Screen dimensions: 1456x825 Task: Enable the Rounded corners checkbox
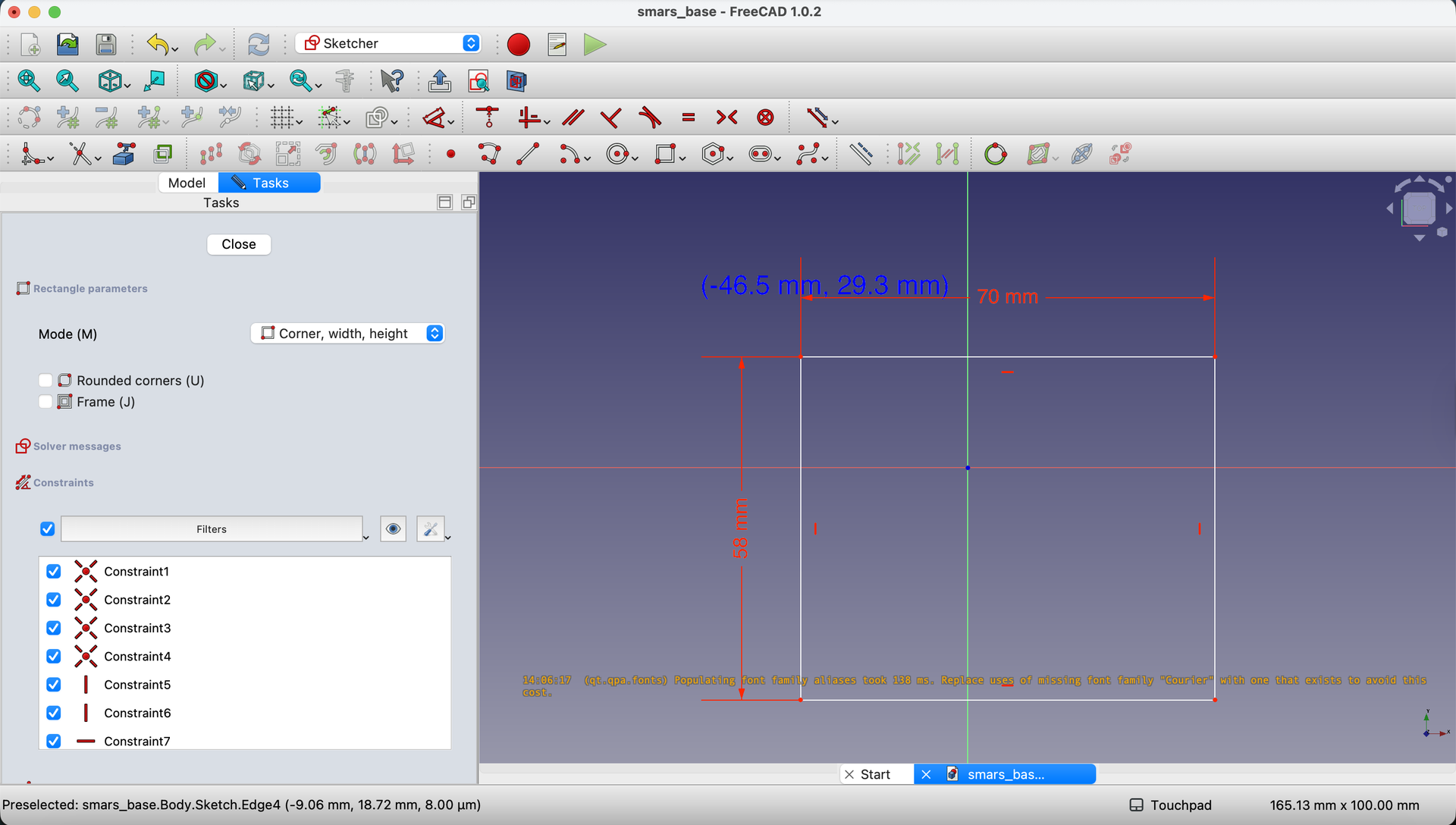click(45, 381)
